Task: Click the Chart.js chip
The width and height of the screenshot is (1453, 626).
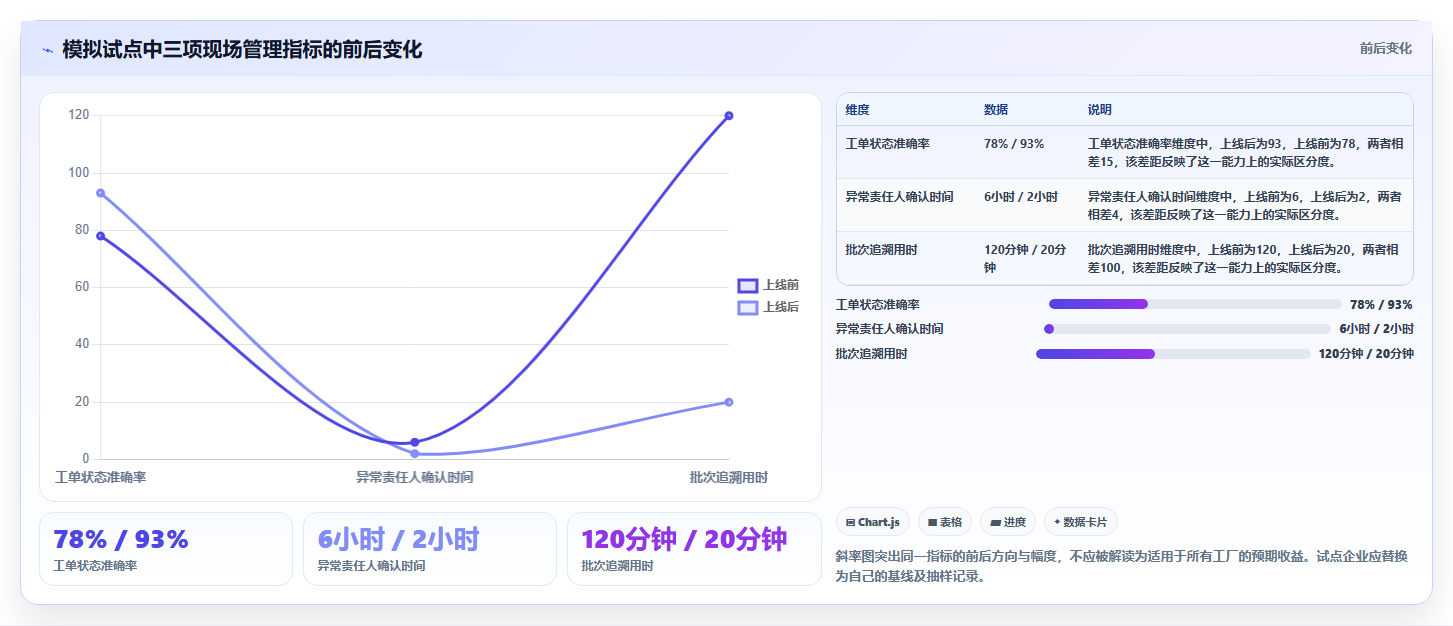Action: [x=872, y=522]
